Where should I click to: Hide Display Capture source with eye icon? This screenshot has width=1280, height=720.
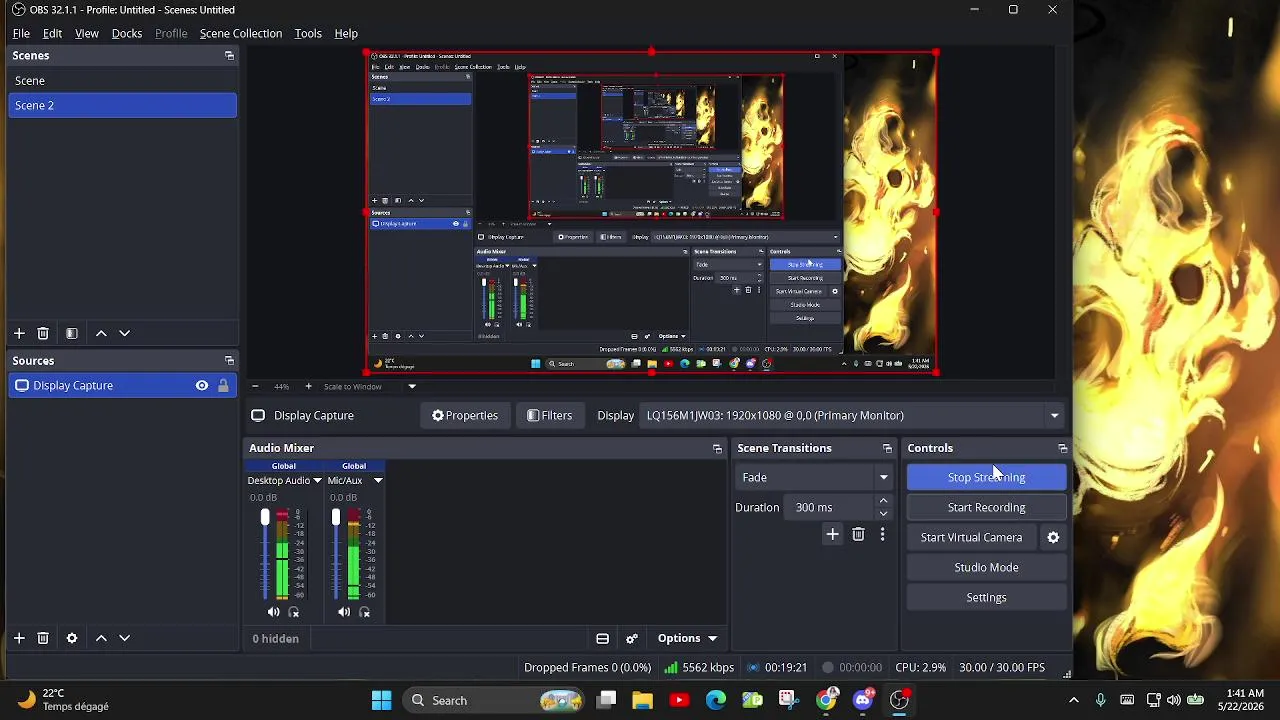202,385
